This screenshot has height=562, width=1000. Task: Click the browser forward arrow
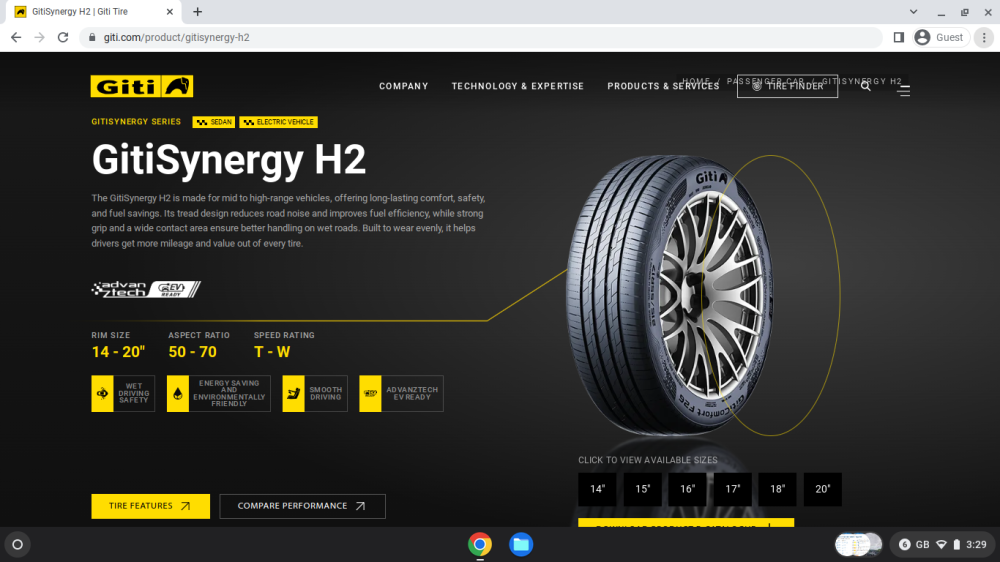40,38
